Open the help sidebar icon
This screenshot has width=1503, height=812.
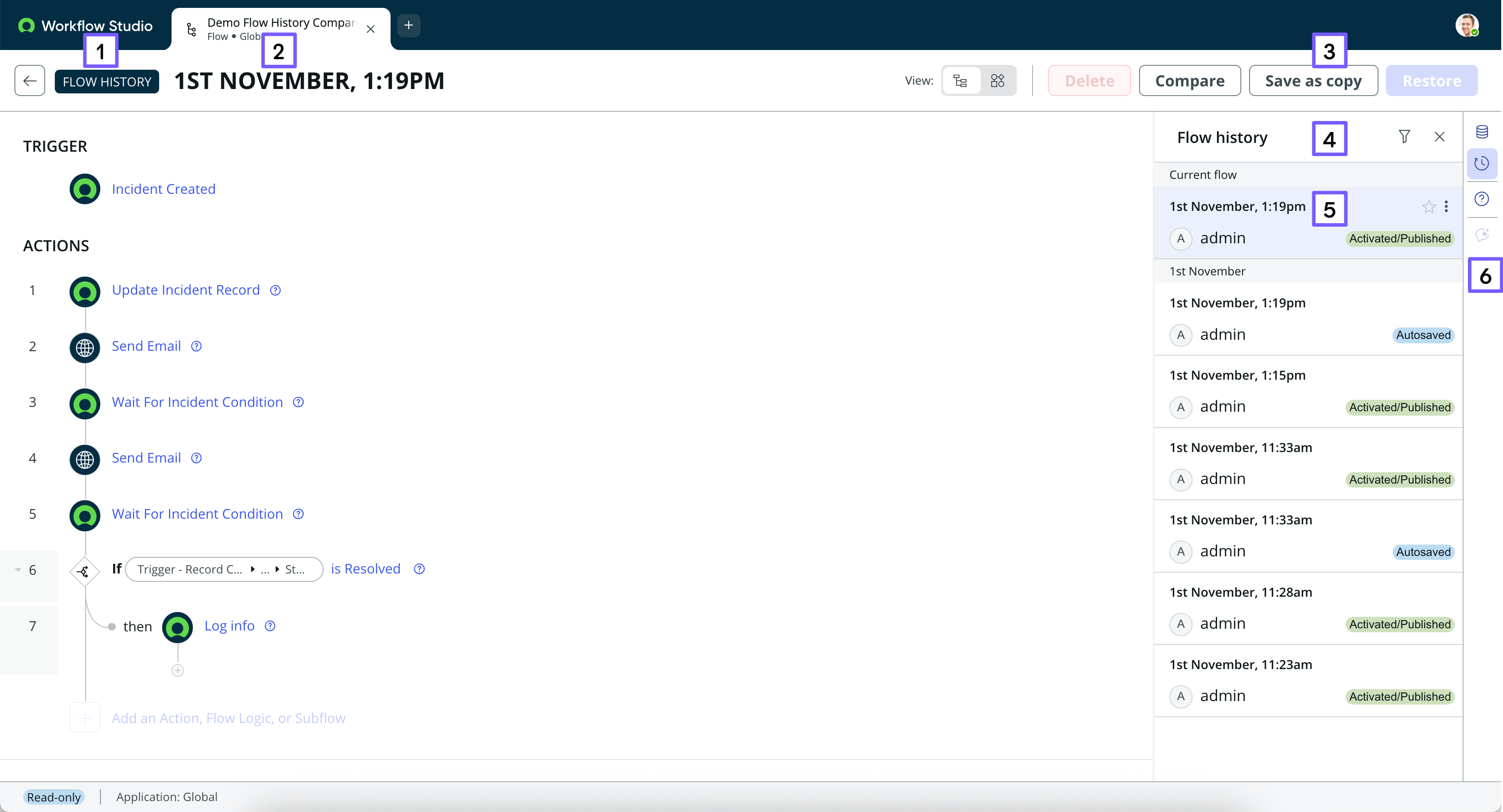pos(1482,199)
